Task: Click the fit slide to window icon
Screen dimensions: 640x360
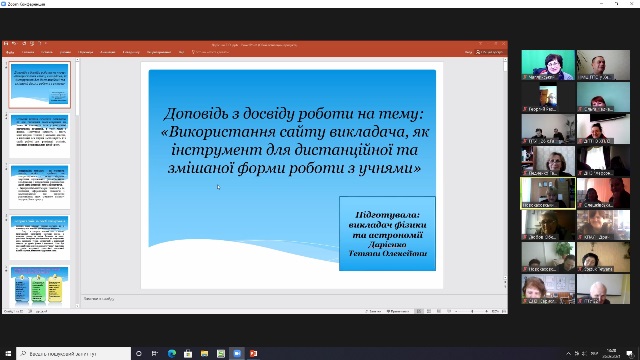Action: pyautogui.click(x=504, y=311)
